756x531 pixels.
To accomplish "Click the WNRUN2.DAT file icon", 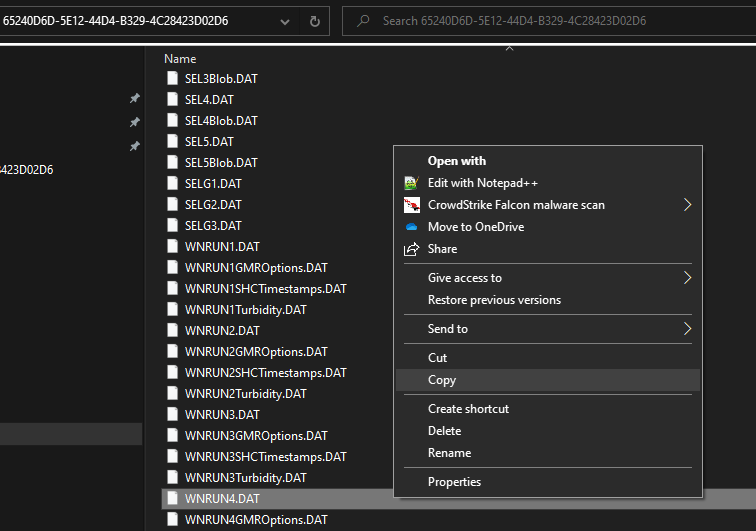I will click(x=172, y=330).
